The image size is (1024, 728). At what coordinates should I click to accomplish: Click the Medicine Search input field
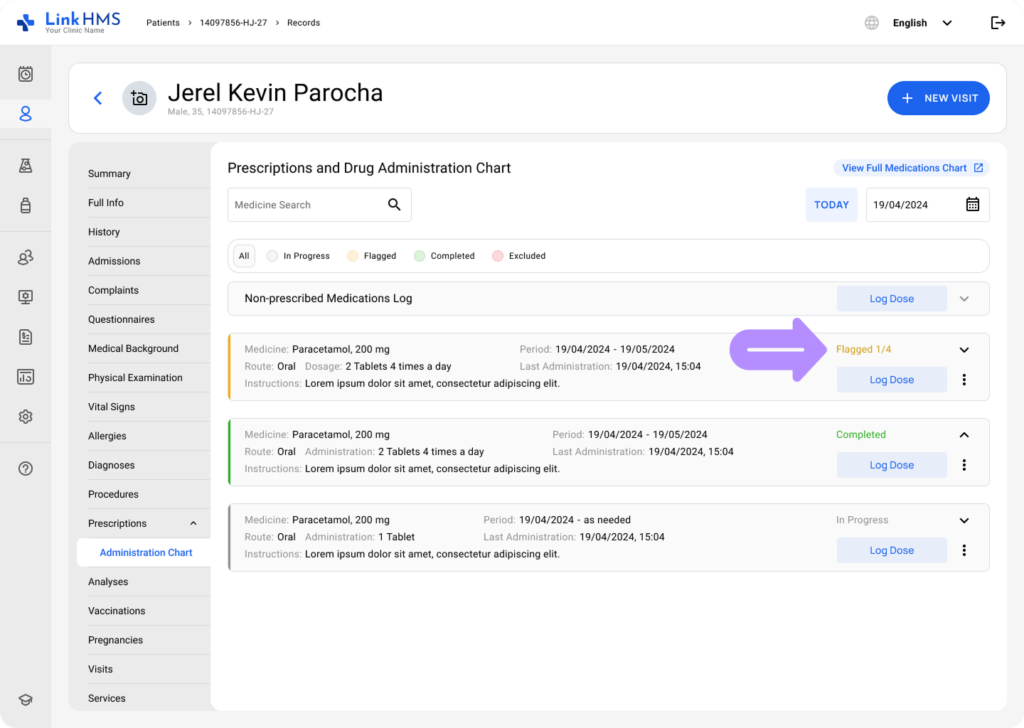pyautogui.click(x=305, y=205)
